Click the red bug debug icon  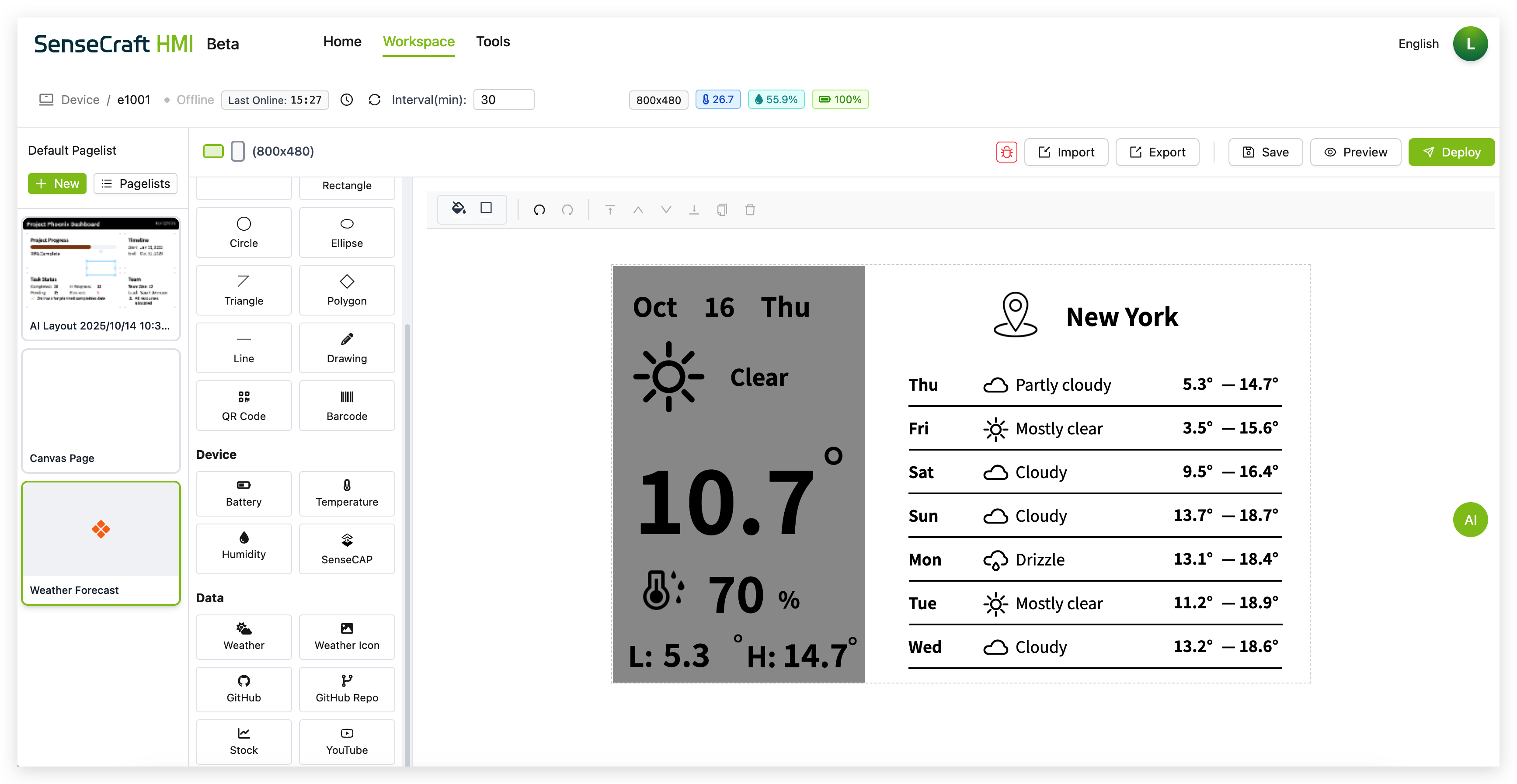1006,153
